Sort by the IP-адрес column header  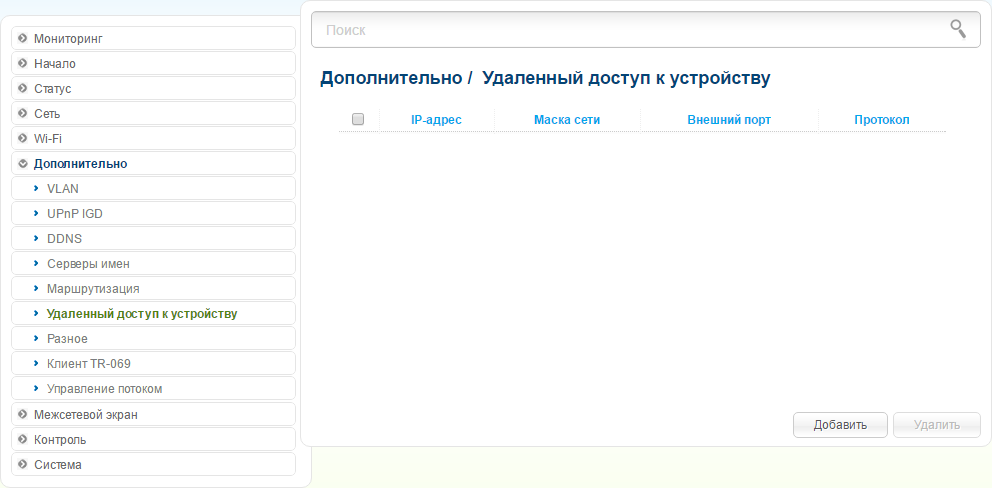[x=436, y=120]
